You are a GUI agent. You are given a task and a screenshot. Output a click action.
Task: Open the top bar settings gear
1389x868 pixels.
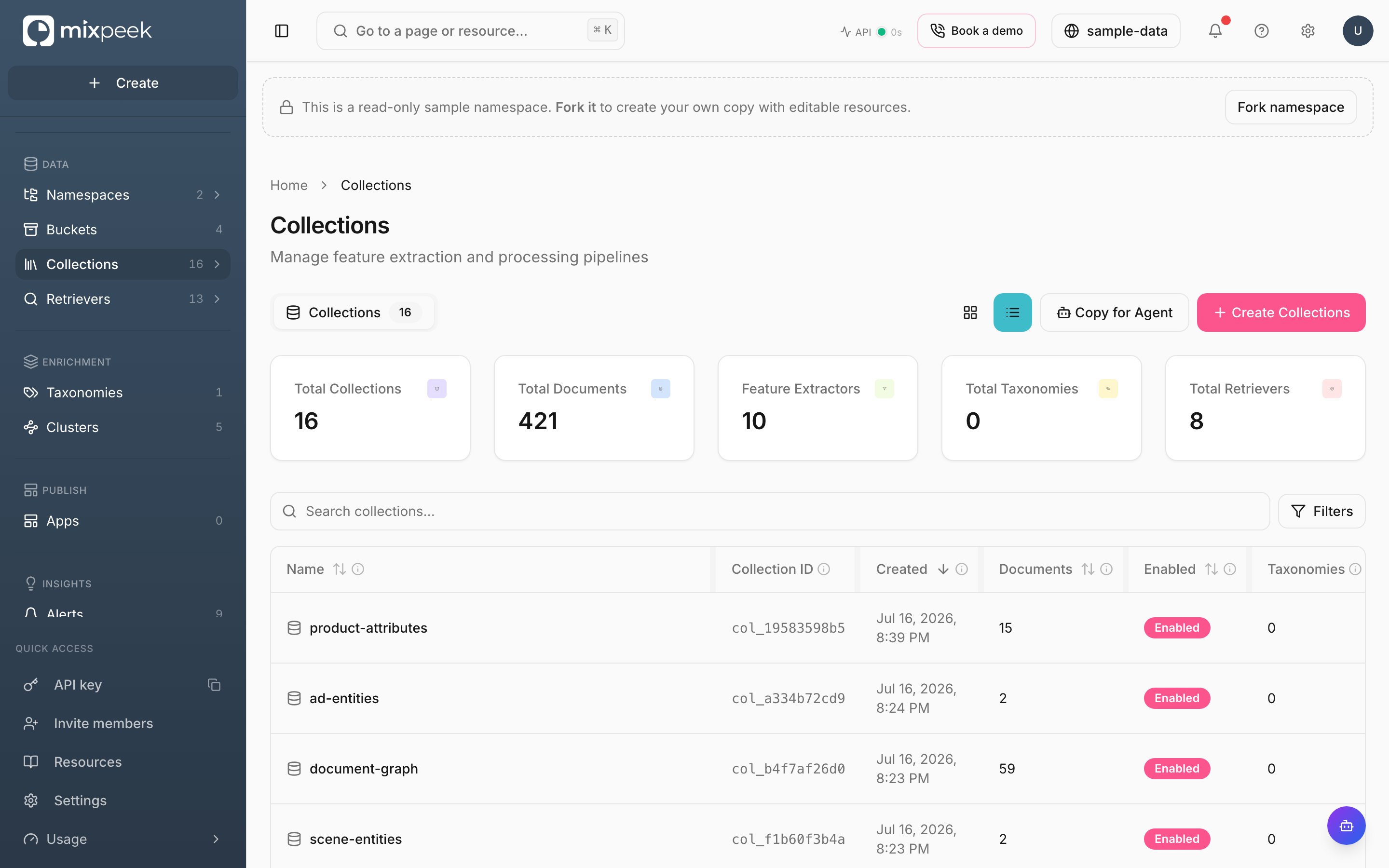click(1307, 31)
